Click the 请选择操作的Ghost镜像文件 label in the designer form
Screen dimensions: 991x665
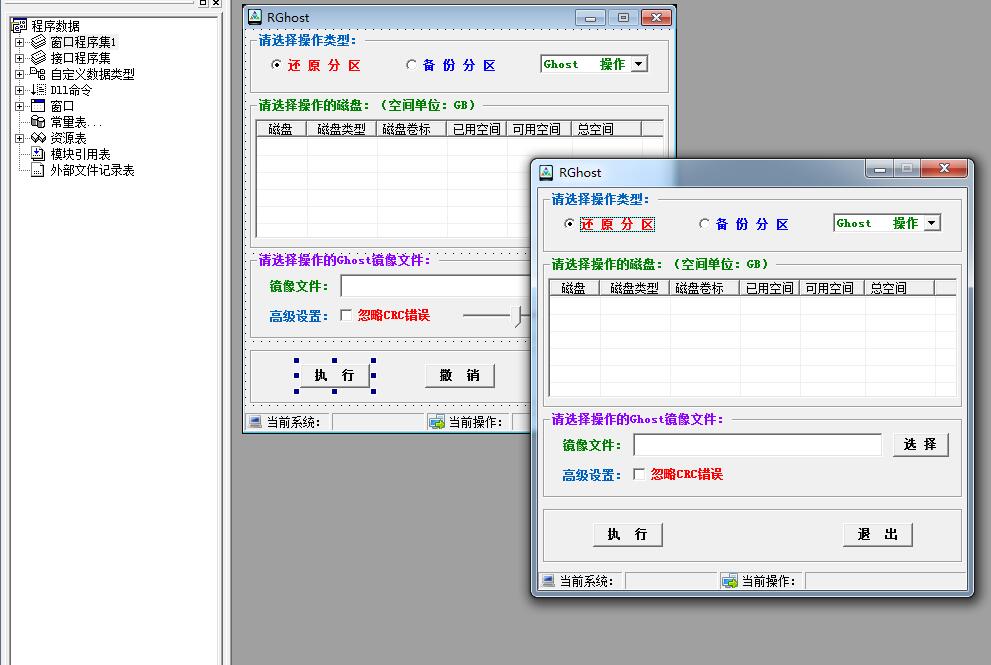pyautogui.click(x=344, y=260)
